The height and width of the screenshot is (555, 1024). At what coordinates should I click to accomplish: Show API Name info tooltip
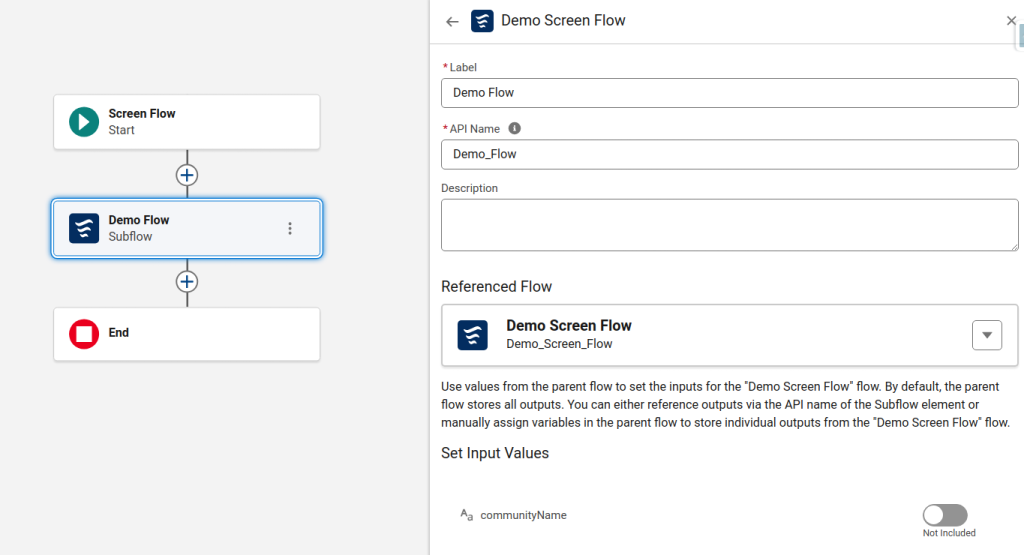click(x=515, y=129)
